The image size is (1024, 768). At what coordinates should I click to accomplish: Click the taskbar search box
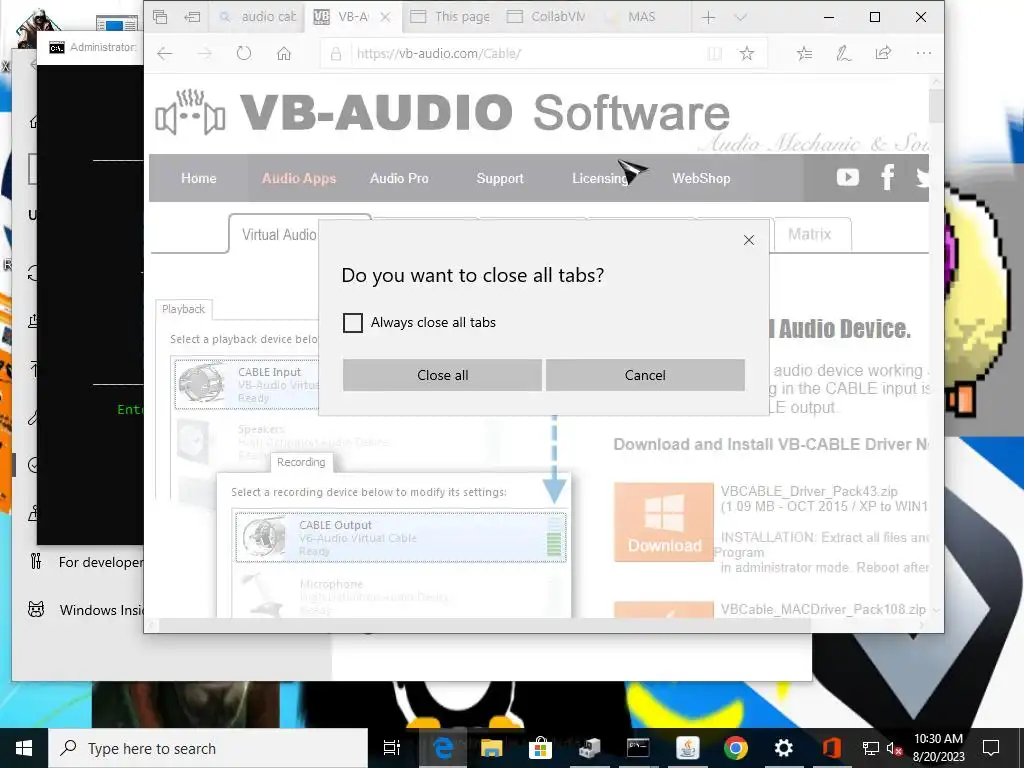click(x=208, y=748)
